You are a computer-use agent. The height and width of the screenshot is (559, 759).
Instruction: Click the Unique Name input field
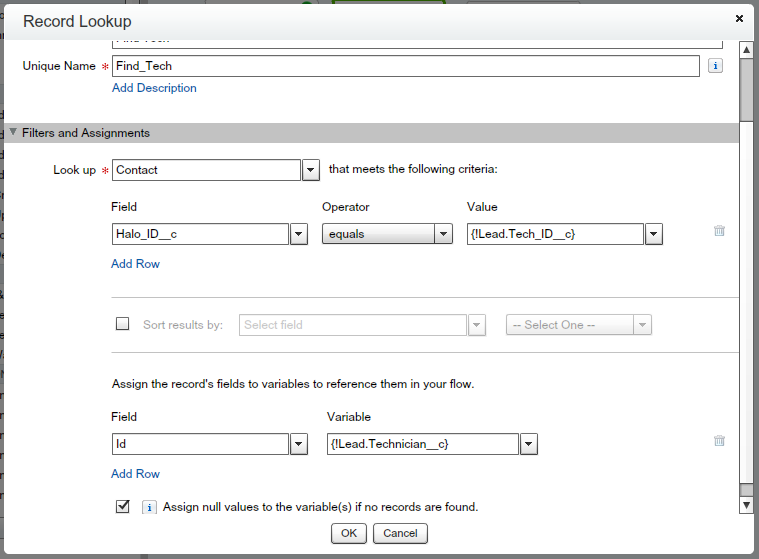click(405, 66)
